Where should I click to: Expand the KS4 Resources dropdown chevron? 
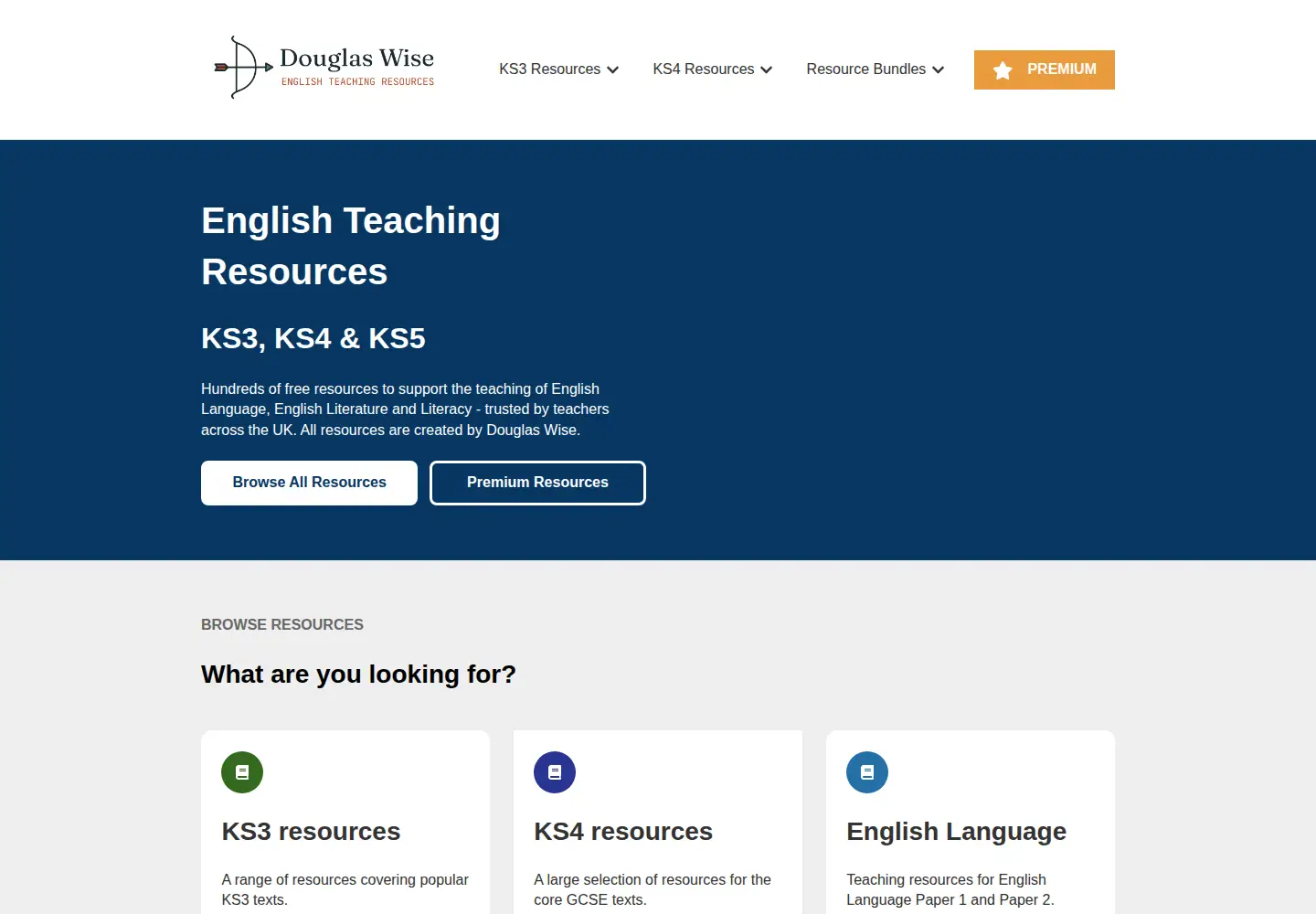pos(767,69)
